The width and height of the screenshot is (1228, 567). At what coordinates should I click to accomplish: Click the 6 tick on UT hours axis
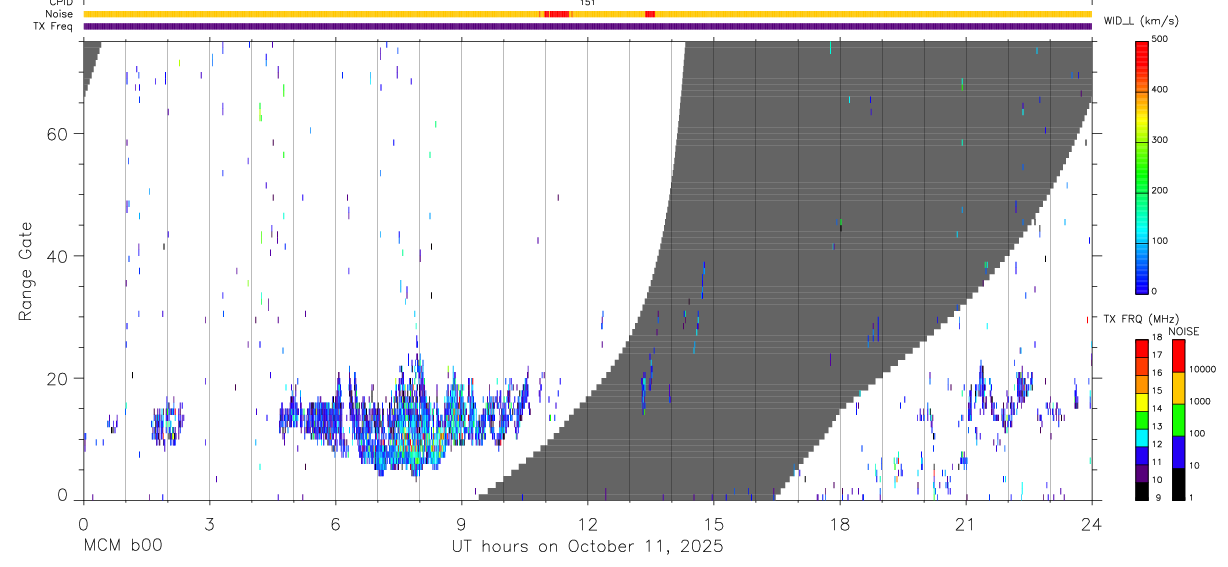pyautogui.click(x=335, y=523)
